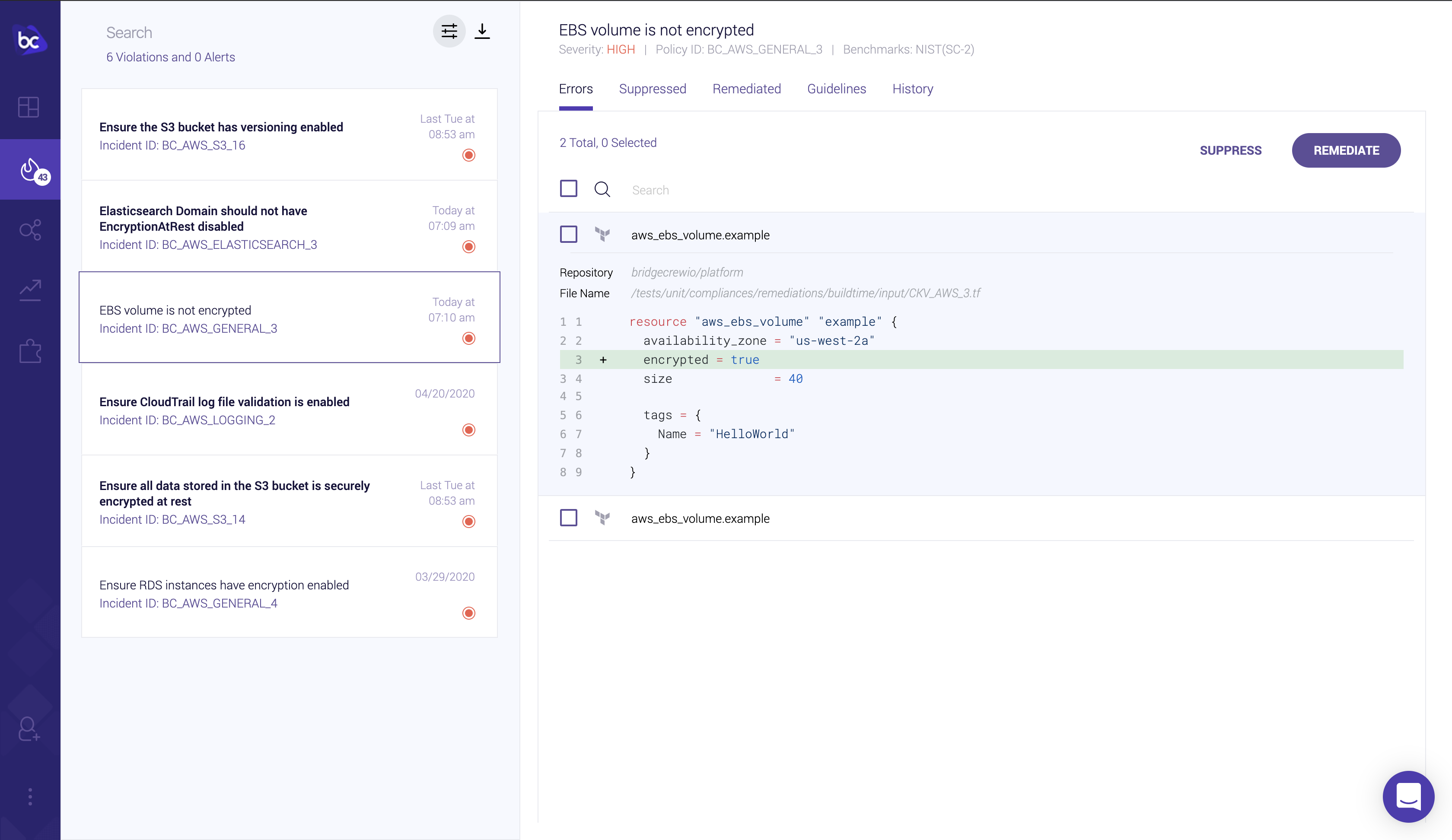Image resolution: width=1452 pixels, height=840 pixels.
Task: Click the HIGH severity label
Action: pos(621,50)
